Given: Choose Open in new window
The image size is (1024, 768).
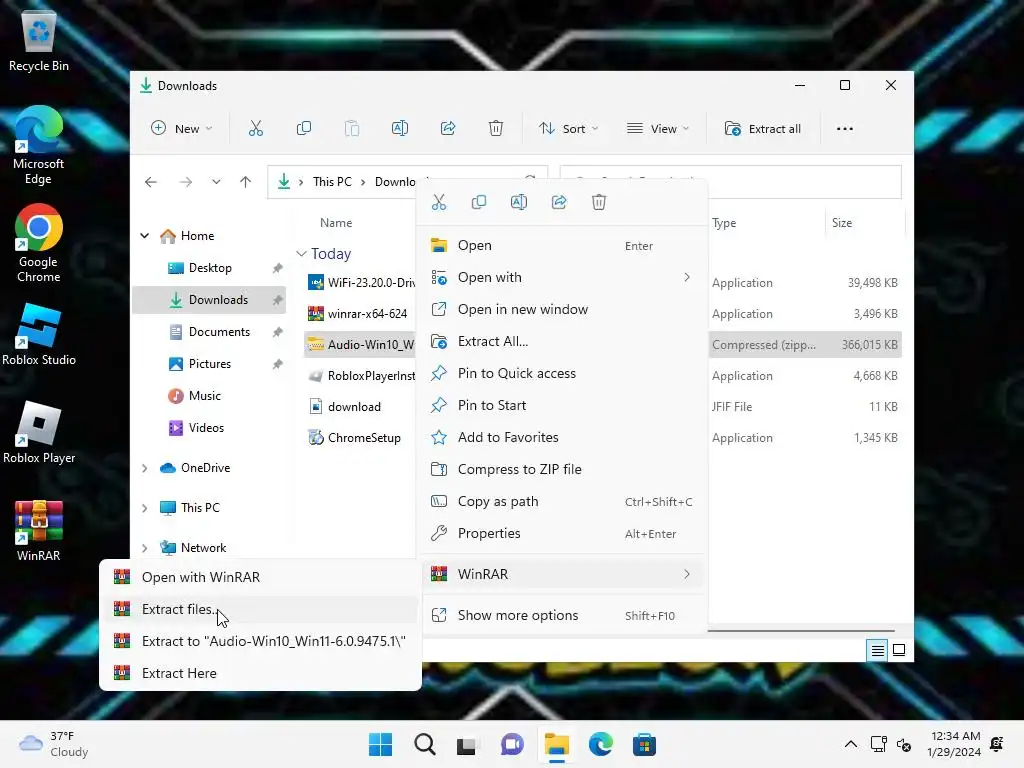Looking at the screenshot, I should tap(561, 310).
